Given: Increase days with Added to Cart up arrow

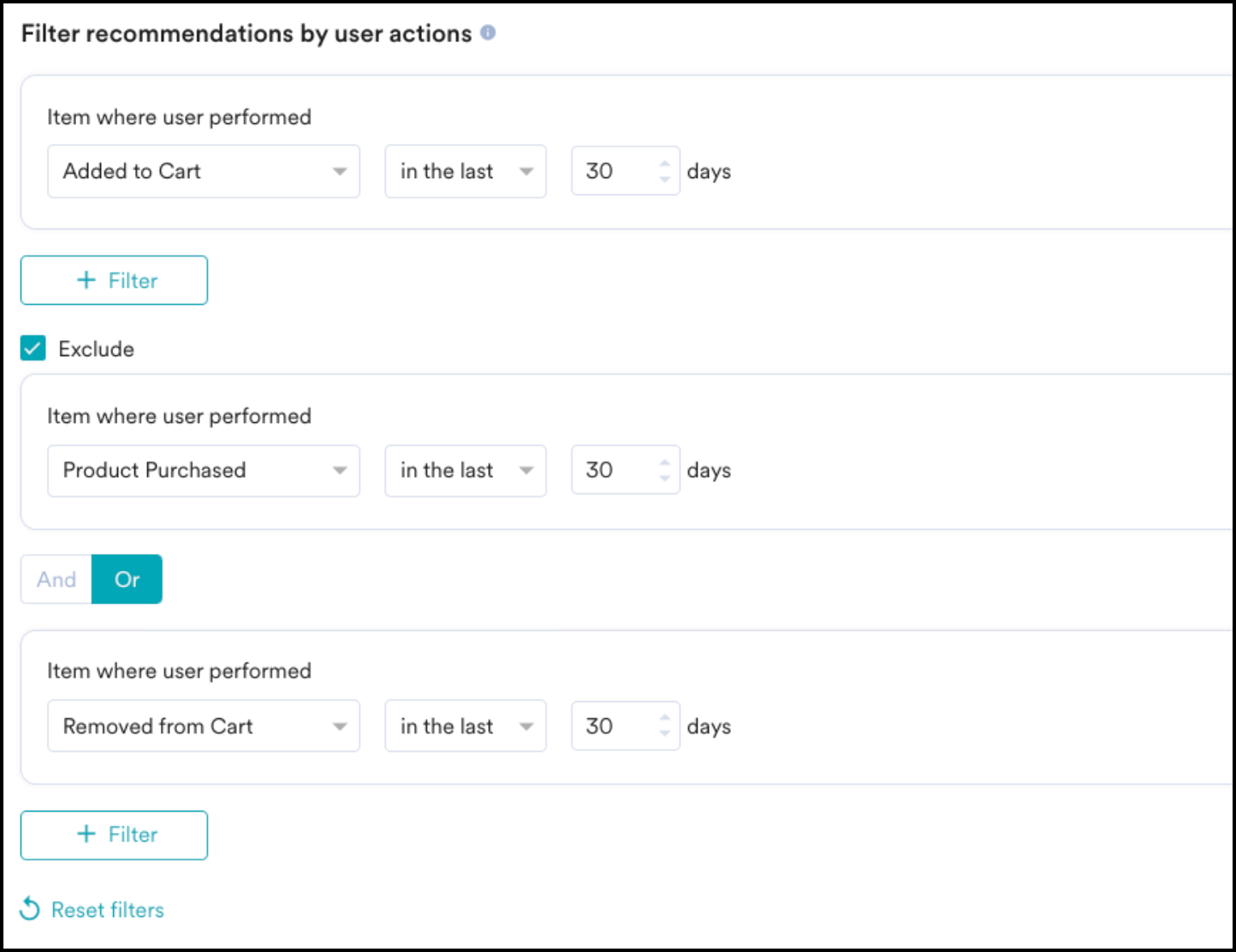Looking at the screenshot, I should point(665,163).
